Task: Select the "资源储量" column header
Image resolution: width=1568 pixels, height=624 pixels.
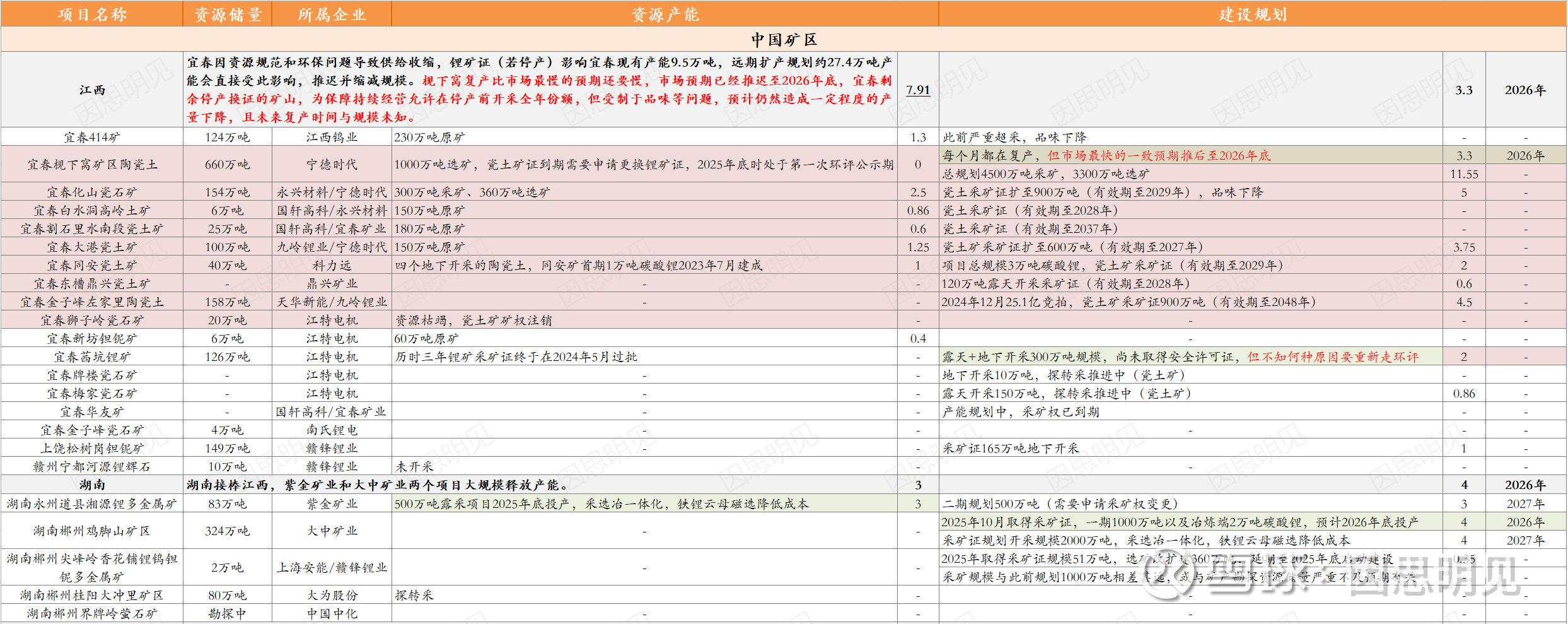Action: [228, 14]
